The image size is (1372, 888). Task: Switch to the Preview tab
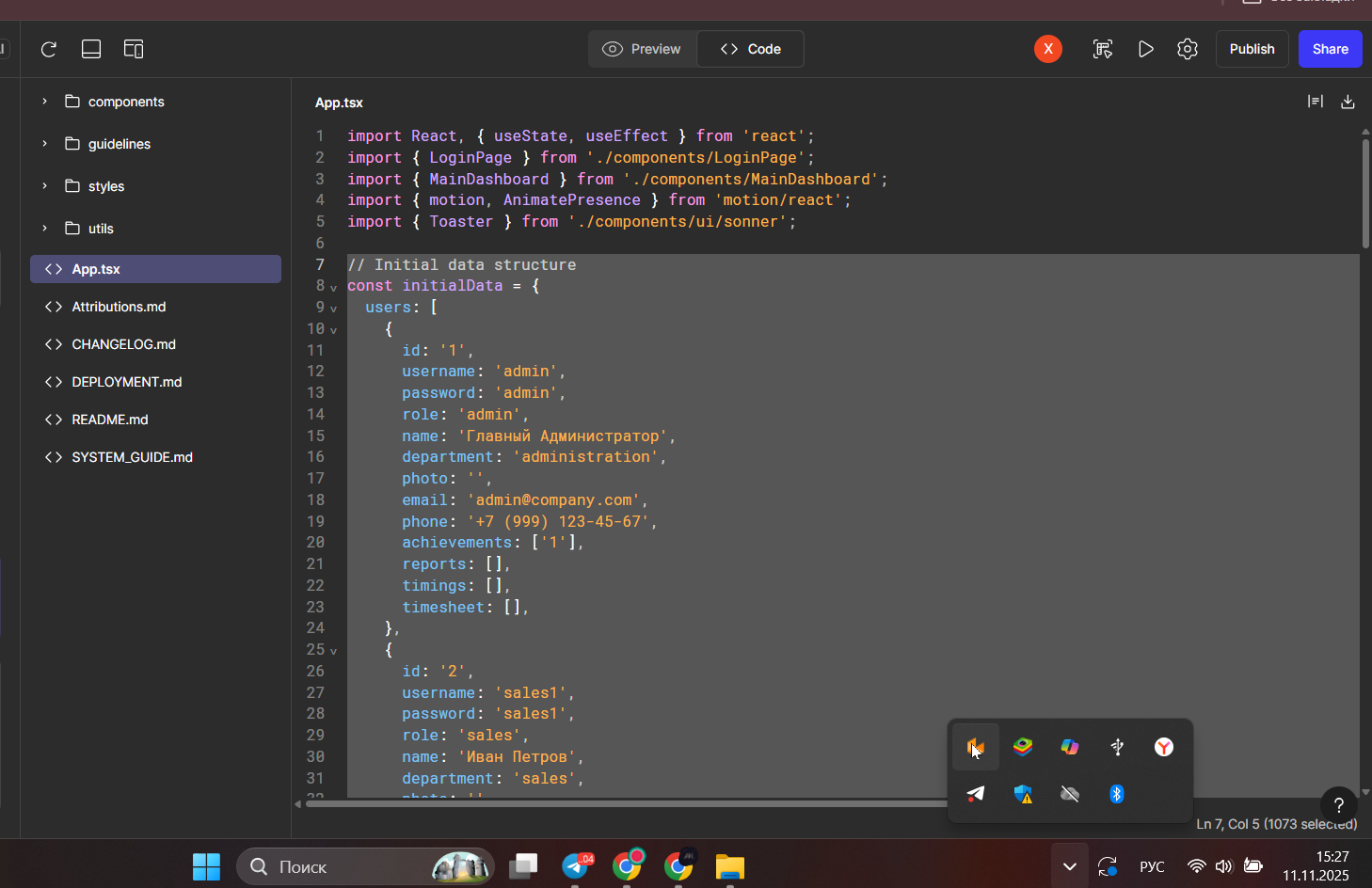tap(643, 49)
